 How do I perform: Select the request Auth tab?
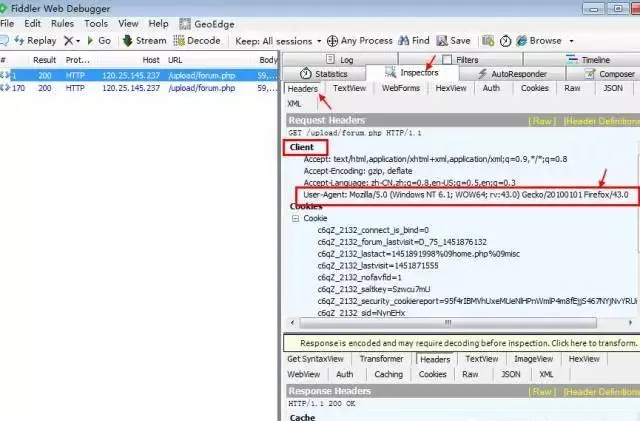coord(491,88)
